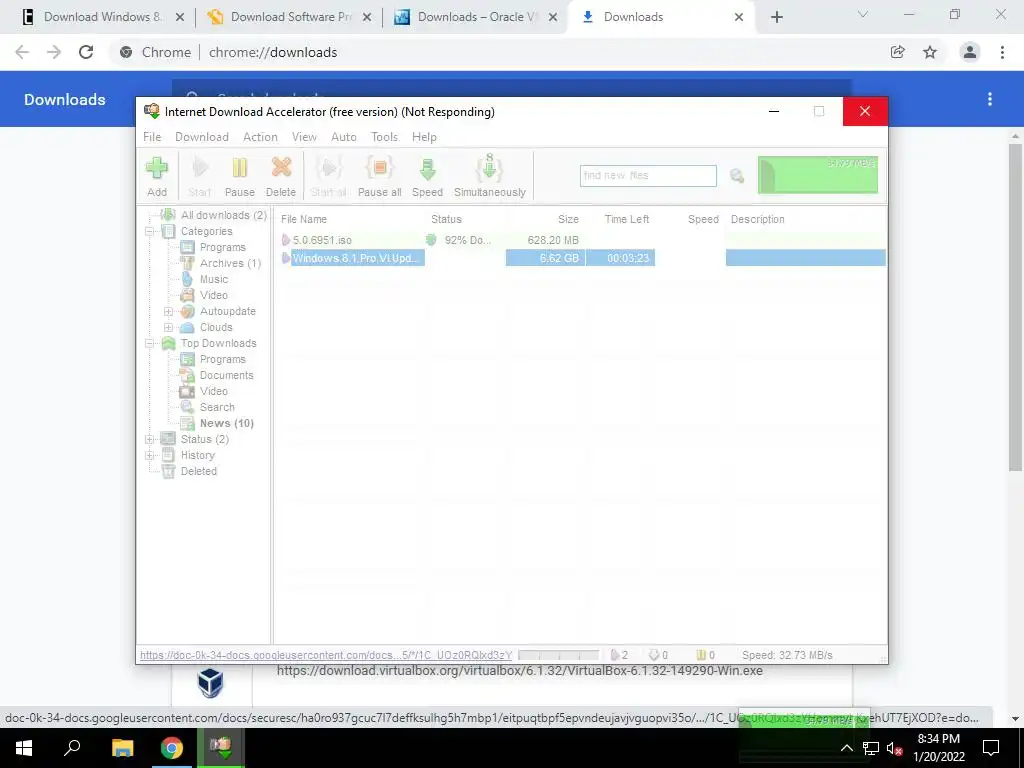Open the Download menu
The image size is (1024, 768).
tap(202, 136)
